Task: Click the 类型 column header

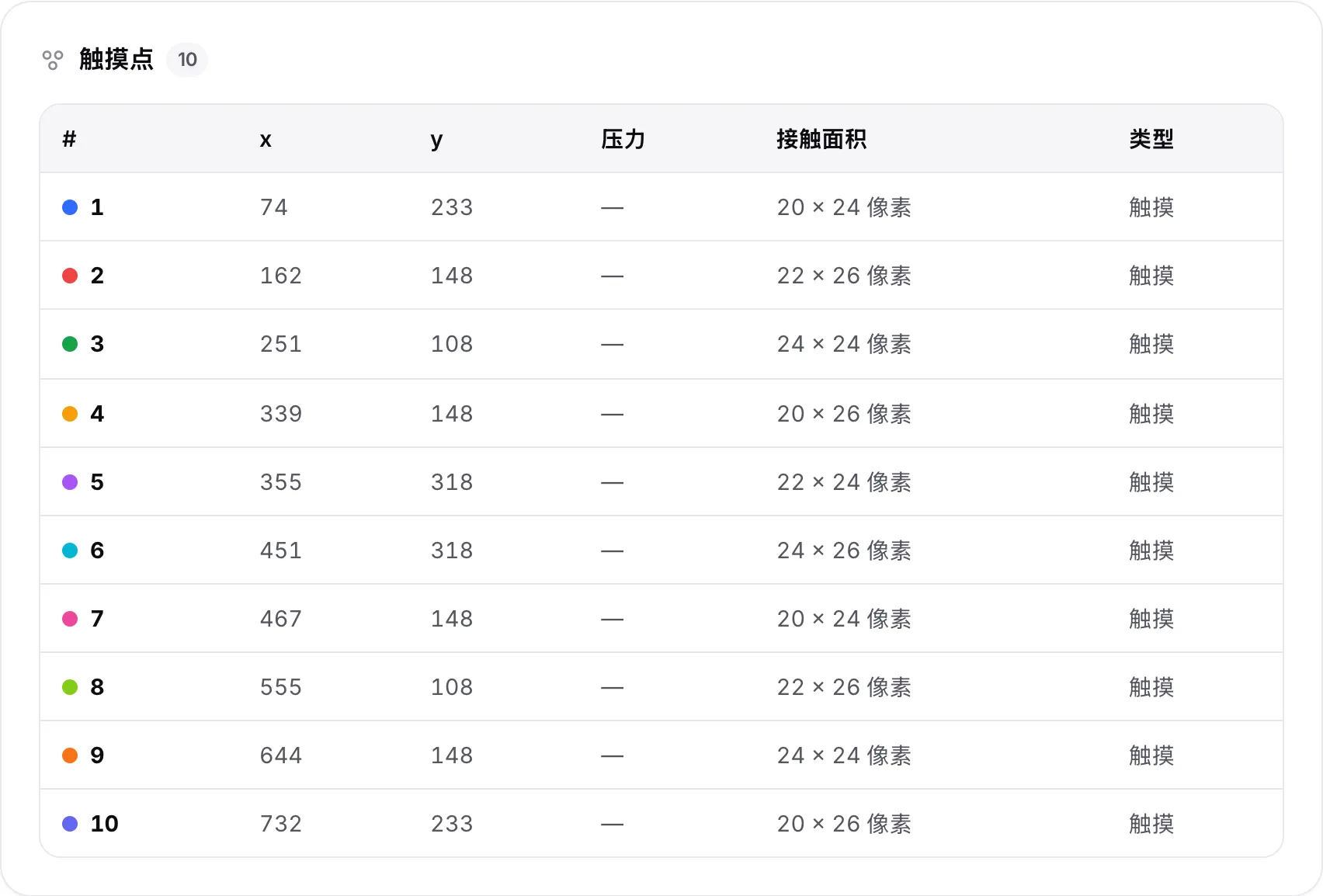Action: coord(1151,139)
